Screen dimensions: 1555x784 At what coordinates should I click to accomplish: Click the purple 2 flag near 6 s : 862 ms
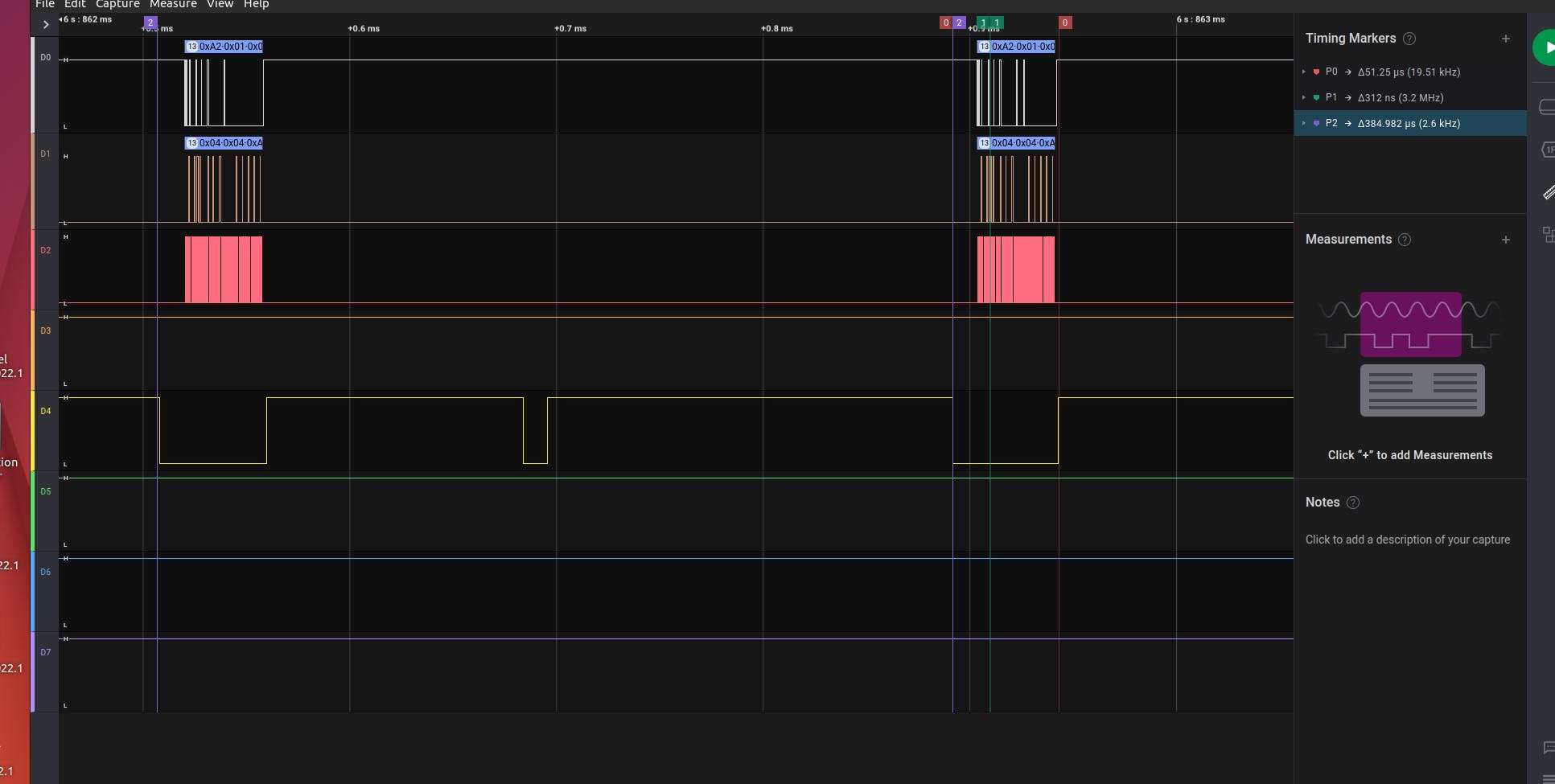pos(150,23)
